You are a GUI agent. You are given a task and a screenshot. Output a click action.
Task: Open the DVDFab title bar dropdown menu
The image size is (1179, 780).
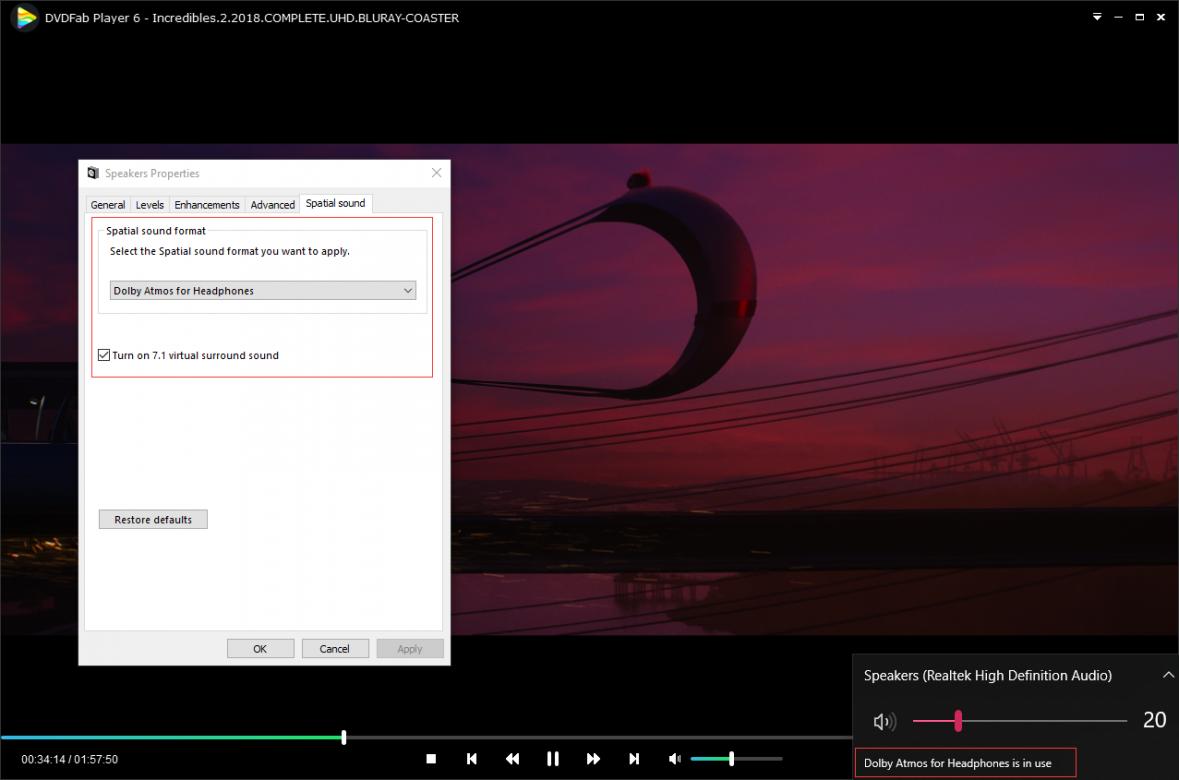tap(1097, 17)
